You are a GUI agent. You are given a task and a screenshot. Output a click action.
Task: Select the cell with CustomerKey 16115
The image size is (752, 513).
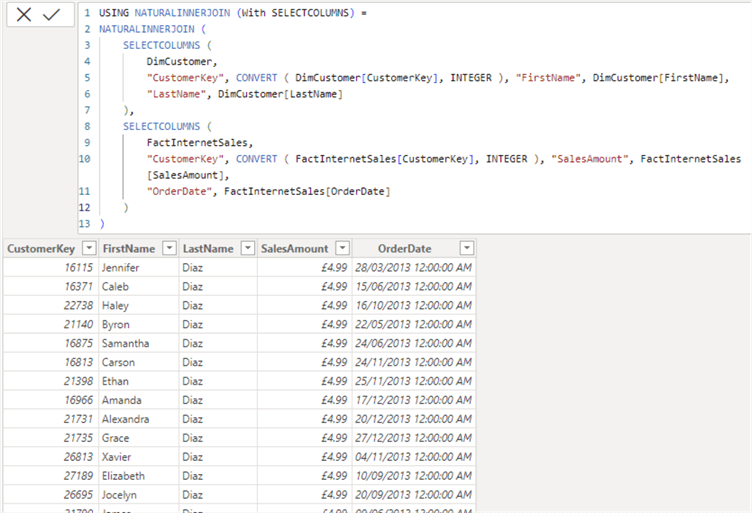pyautogui.click(x=51, y=268)
